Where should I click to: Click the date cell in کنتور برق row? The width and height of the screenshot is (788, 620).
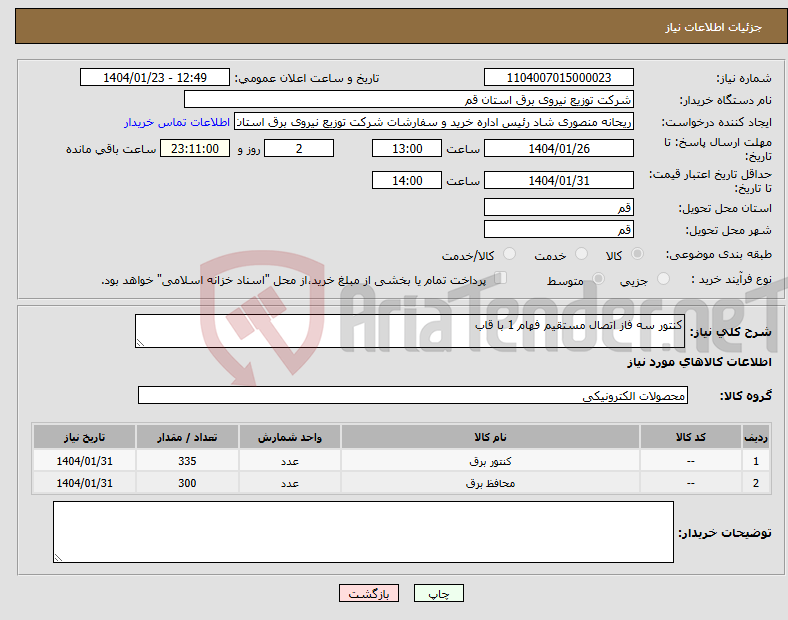[x=84, y=461]
